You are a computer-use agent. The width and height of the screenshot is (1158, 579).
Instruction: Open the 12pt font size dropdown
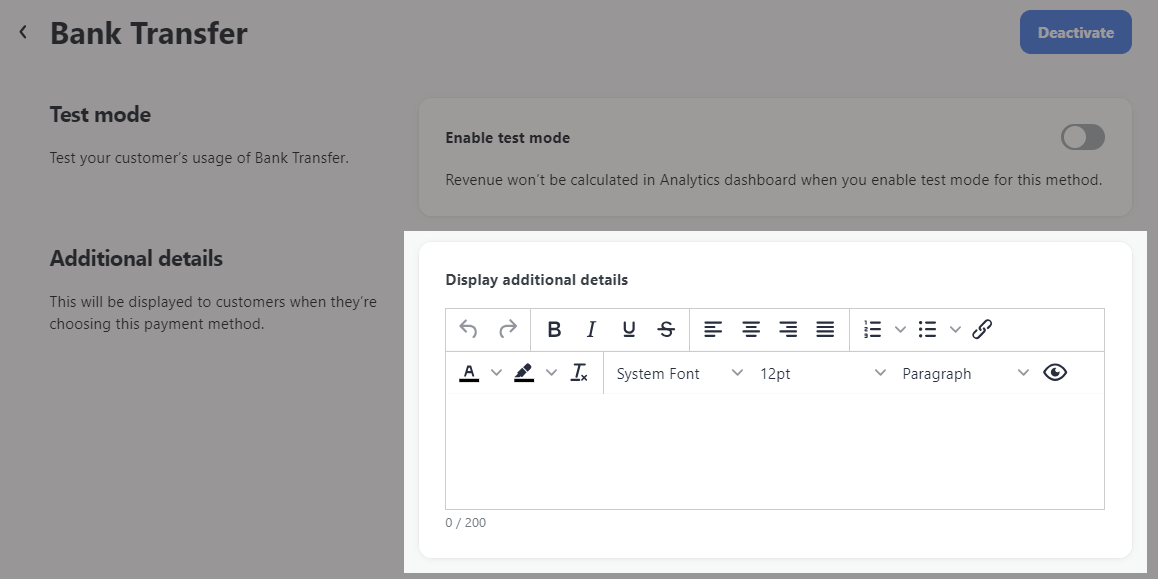(x=823, y=374)
